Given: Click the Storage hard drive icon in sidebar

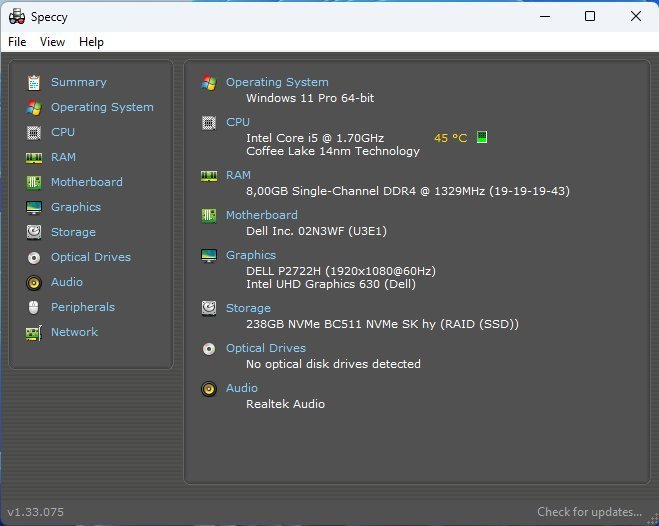Looking at the screenshot, I should pyautogui.click(x=34, y=232).
